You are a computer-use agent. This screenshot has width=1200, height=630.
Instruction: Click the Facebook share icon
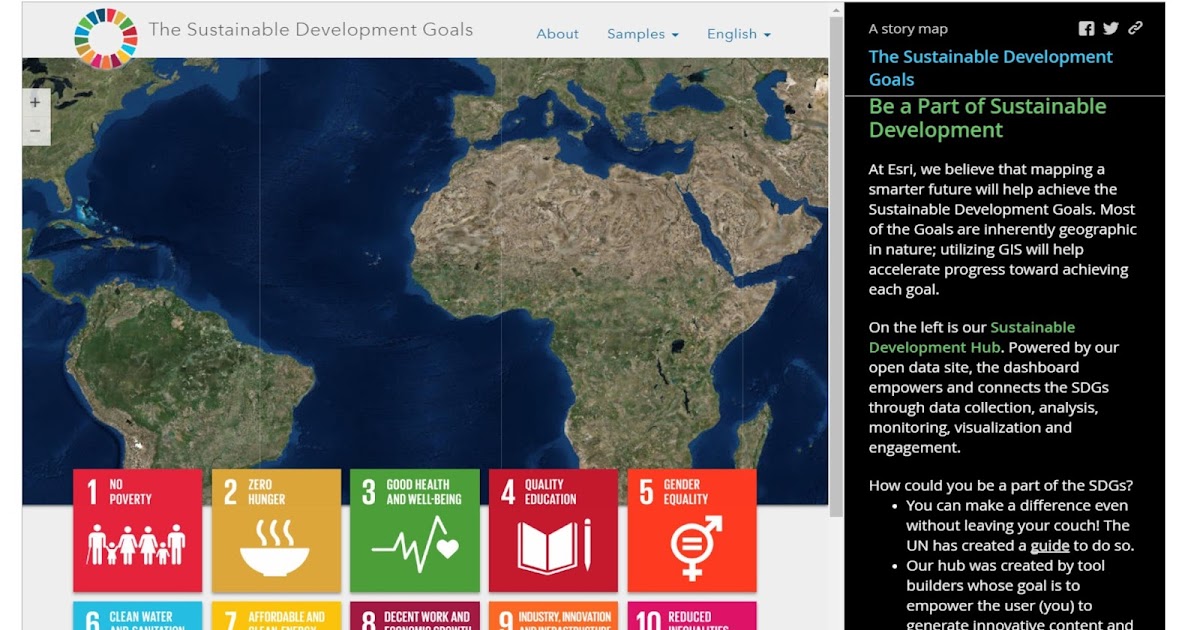[1086, 28]
